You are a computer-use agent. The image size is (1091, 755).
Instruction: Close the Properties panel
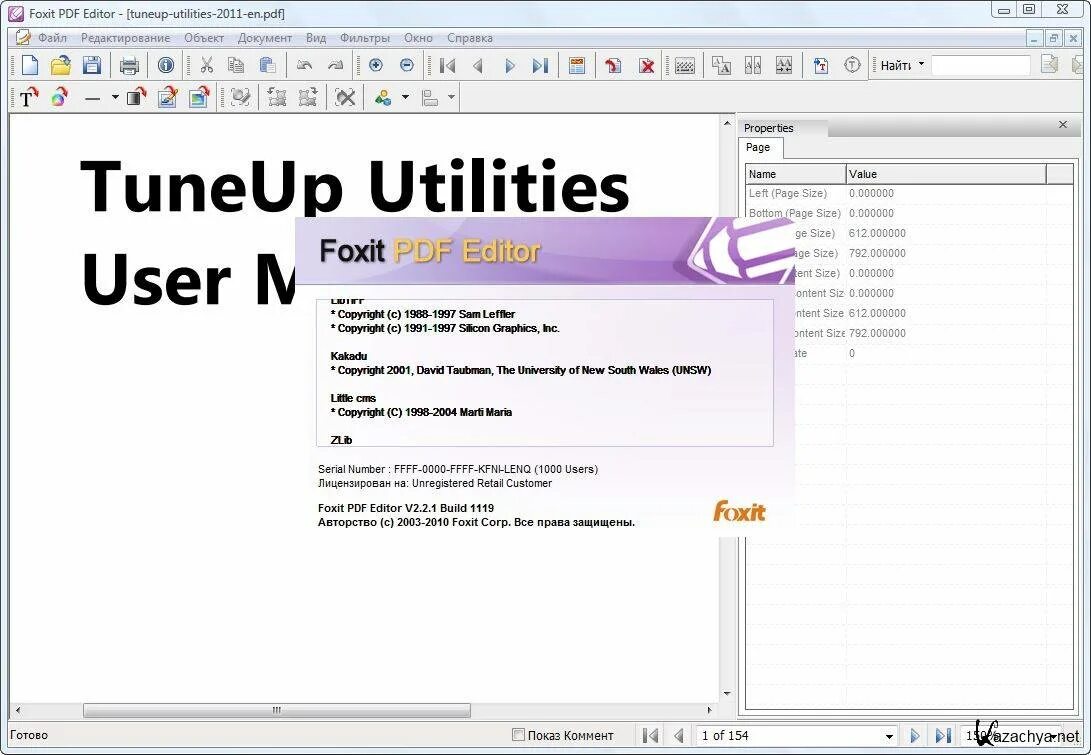pyautogui.click(x=1062, y=125)
